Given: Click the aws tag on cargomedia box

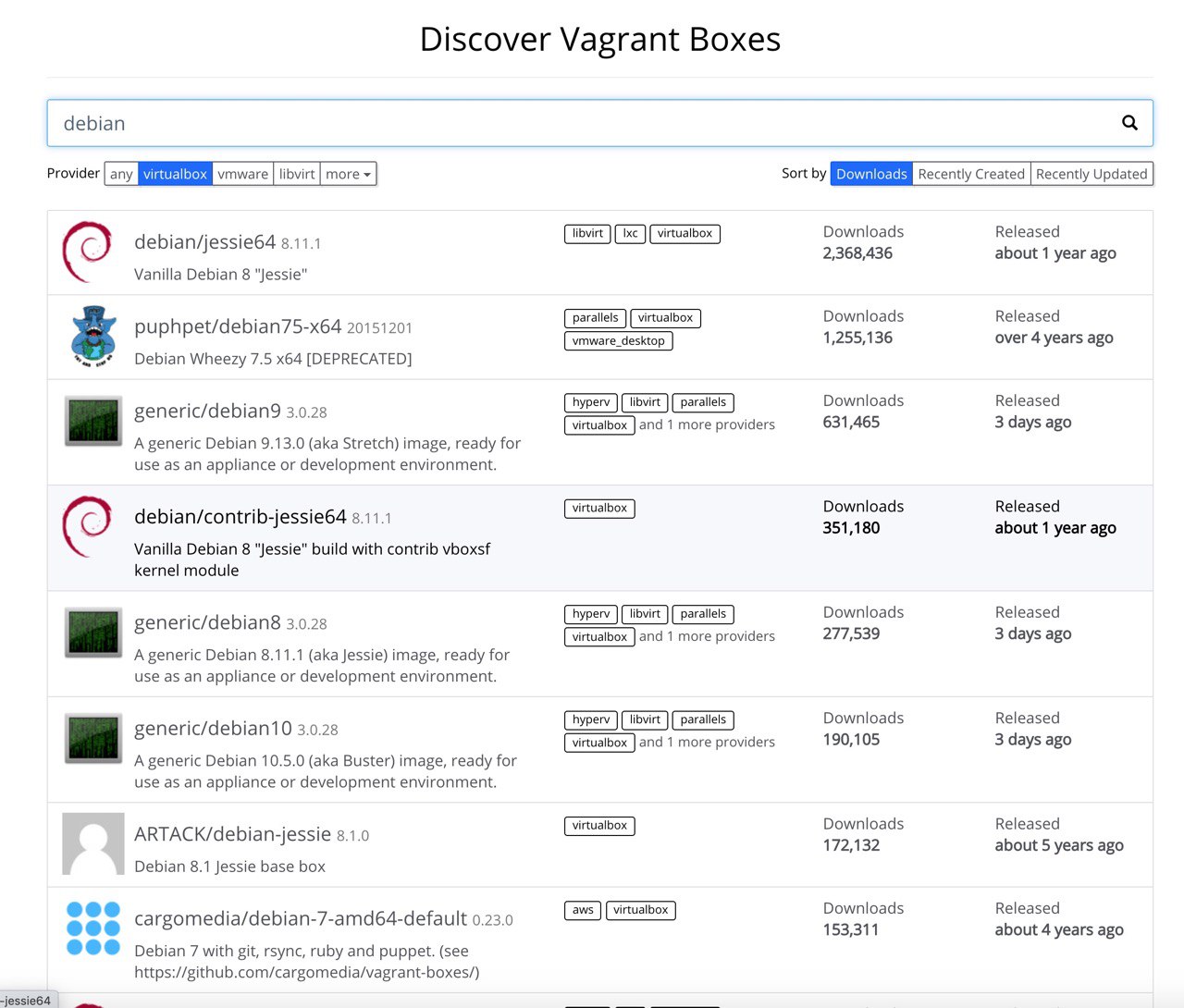Looking at the screenshot, I should point(583,911).
